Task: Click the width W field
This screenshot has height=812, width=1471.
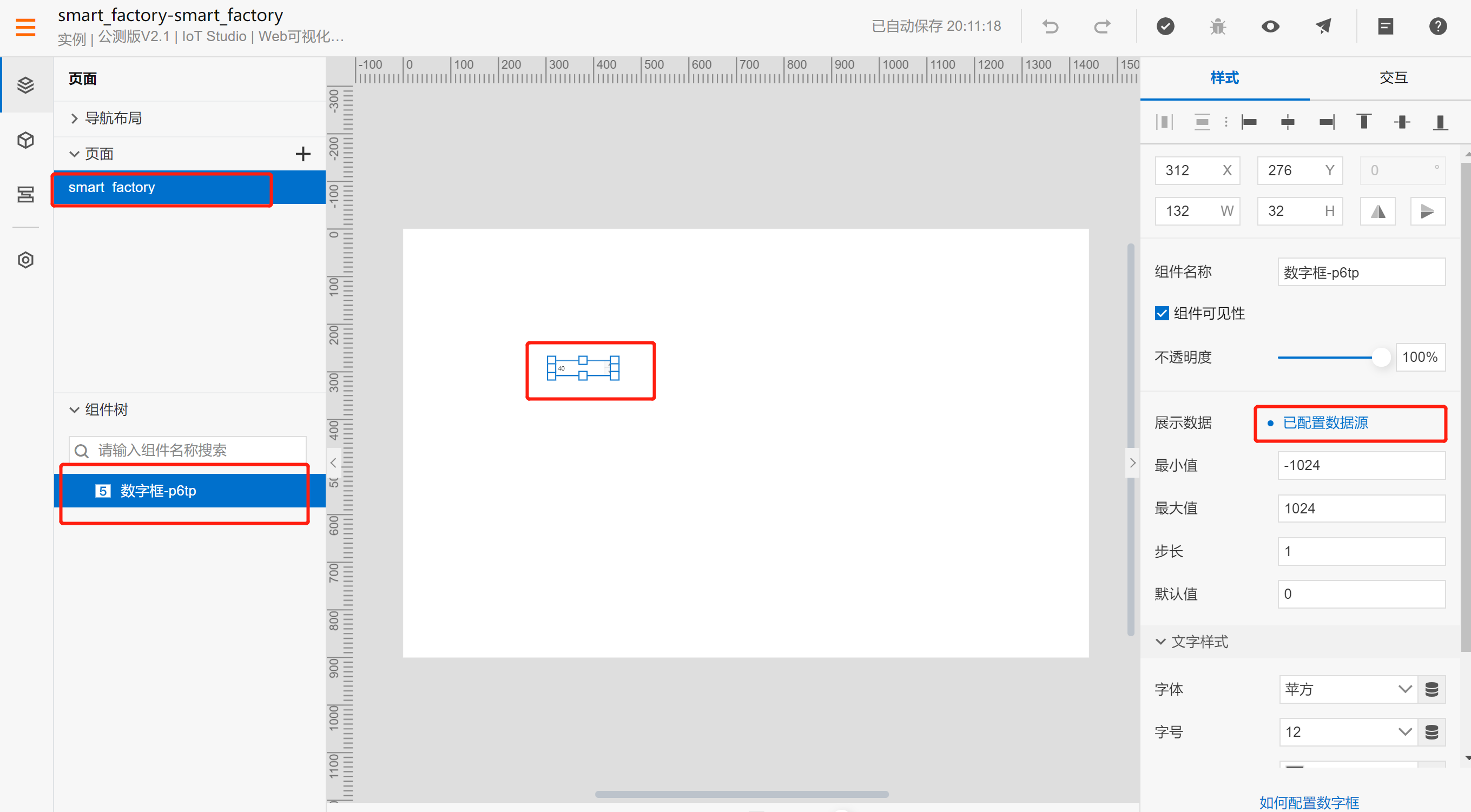Action: [1197, 212]
